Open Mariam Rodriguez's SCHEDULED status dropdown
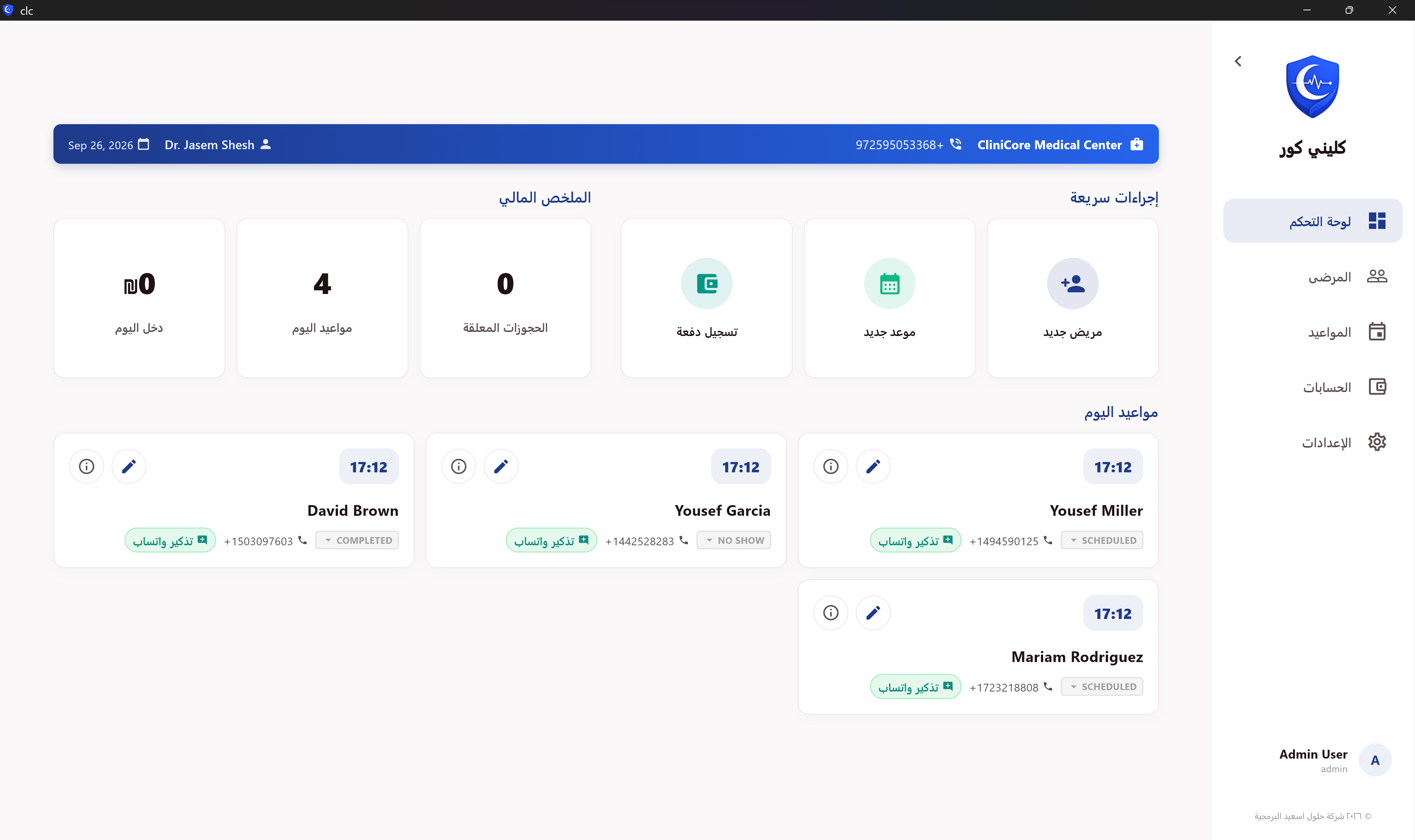 pyautogui.click(x=1101, y=687)
